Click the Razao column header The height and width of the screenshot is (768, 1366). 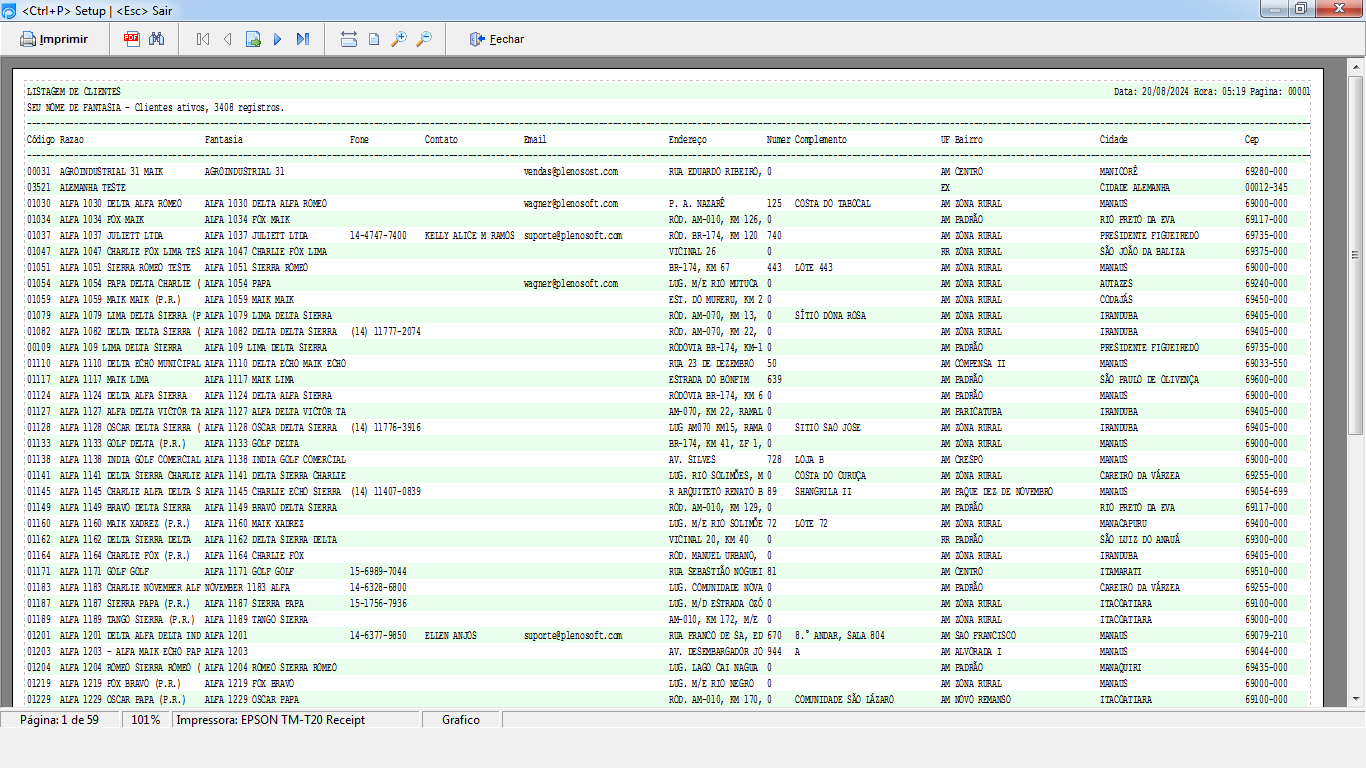(72, 140)
